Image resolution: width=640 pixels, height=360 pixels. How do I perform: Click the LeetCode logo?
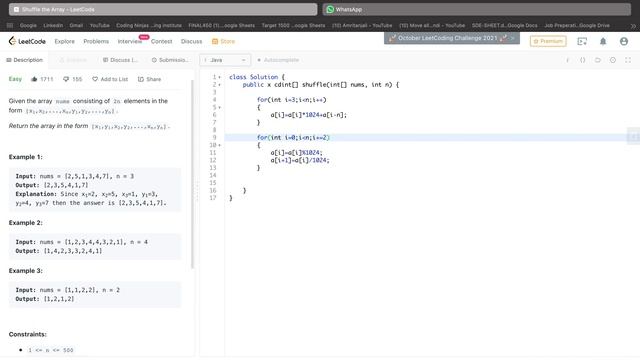tap(27, 41)
